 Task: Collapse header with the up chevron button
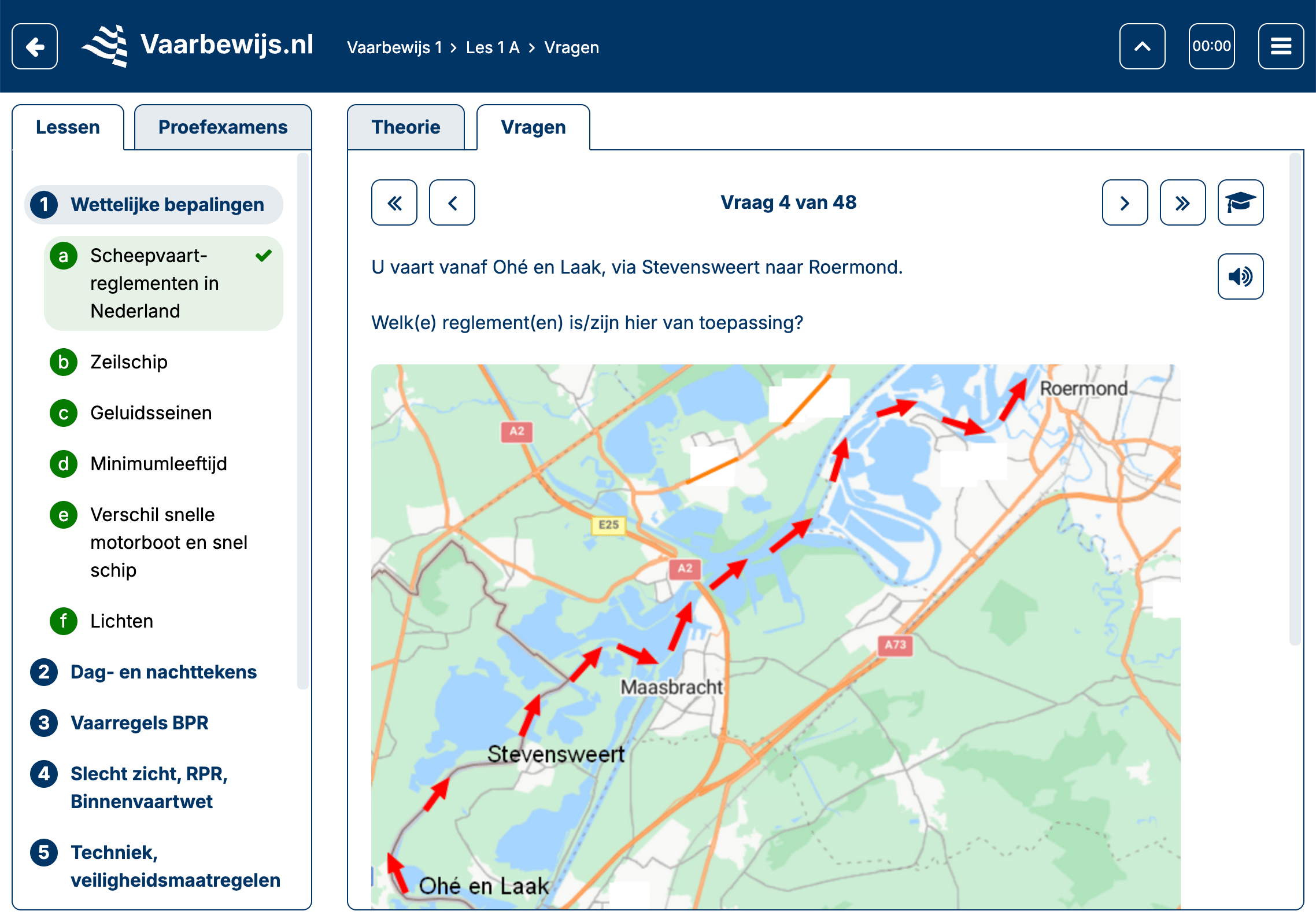point(1142,46)
